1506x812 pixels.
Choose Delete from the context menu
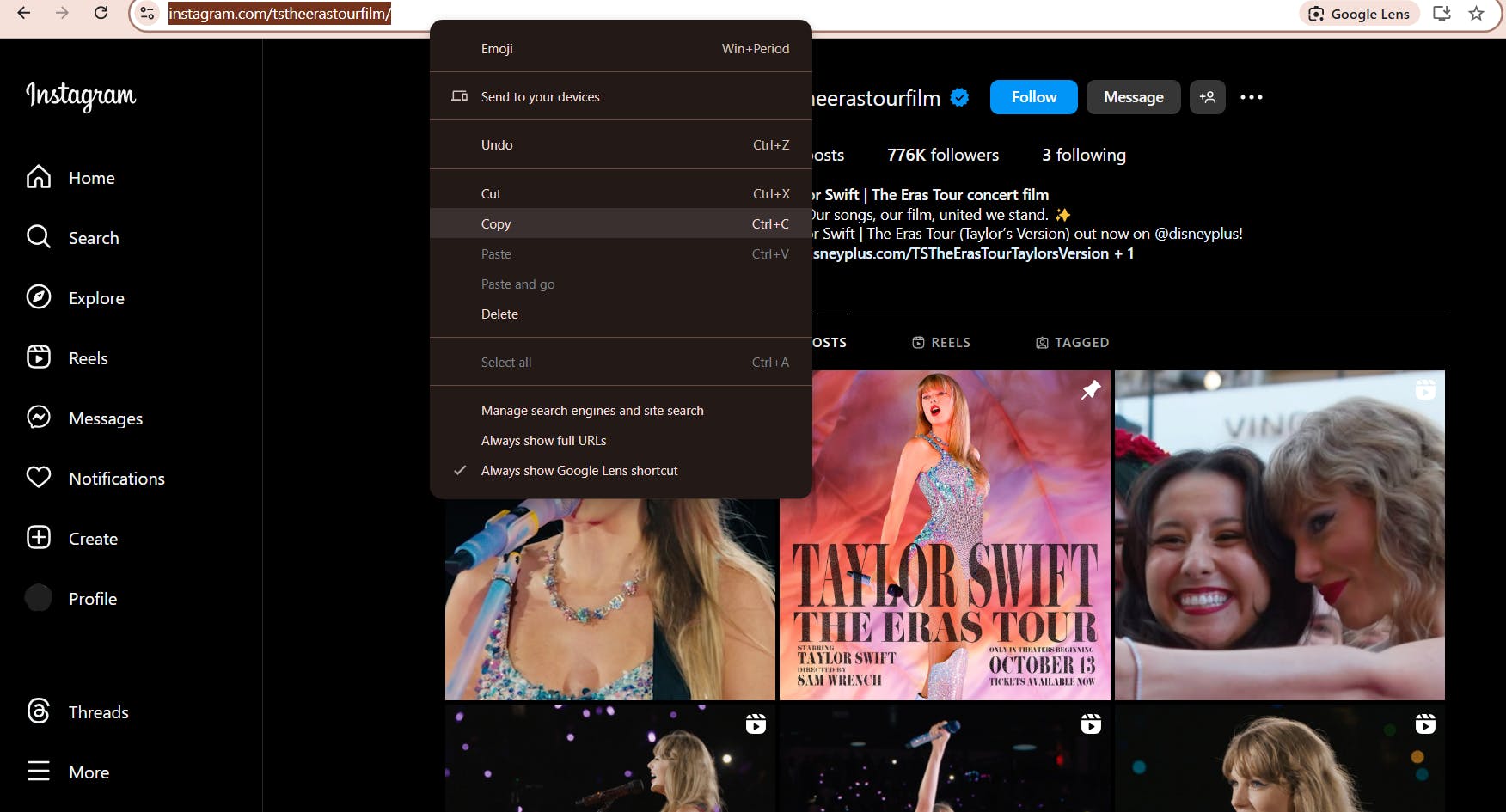tap(621, 314)
